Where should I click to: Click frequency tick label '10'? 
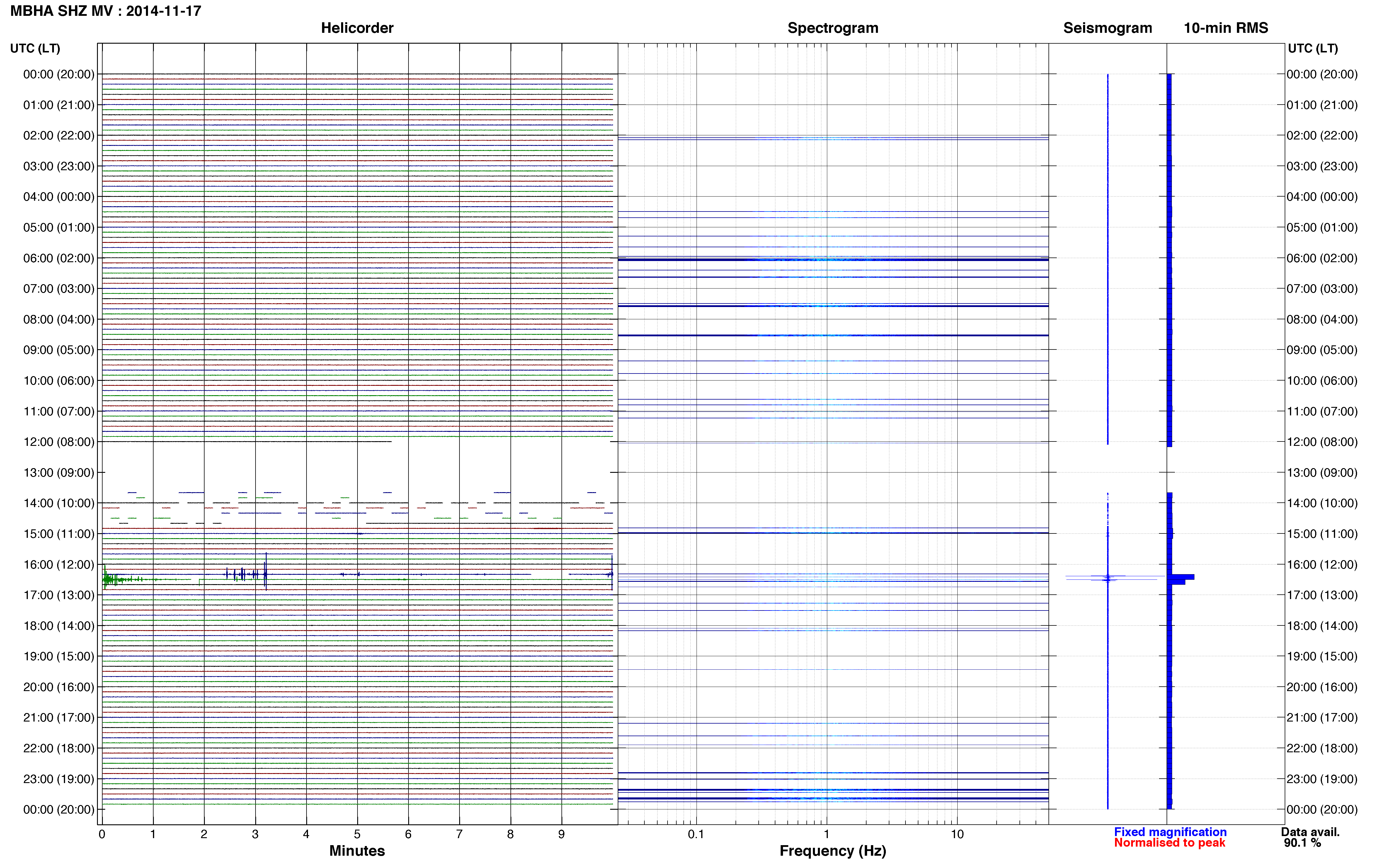[957, 834]
